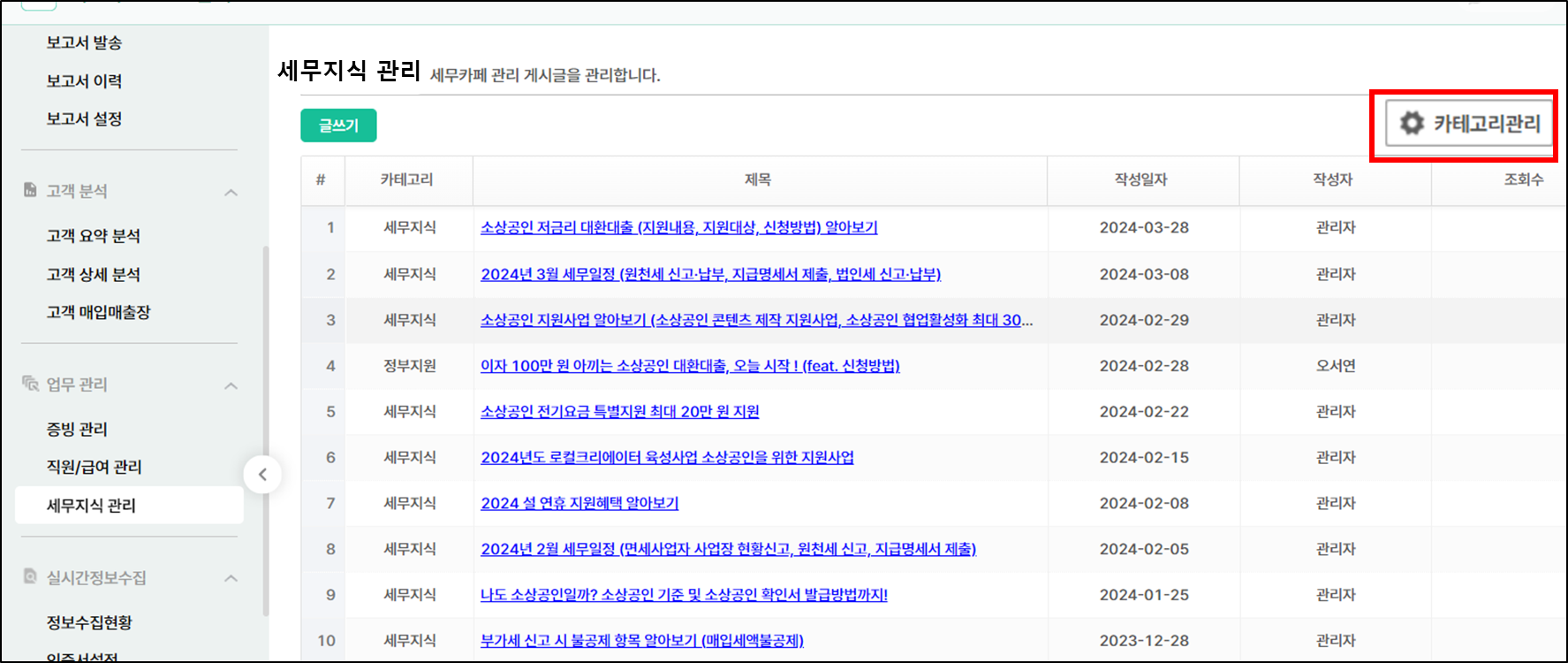Go to 고객 요약 분석 page

93,236
